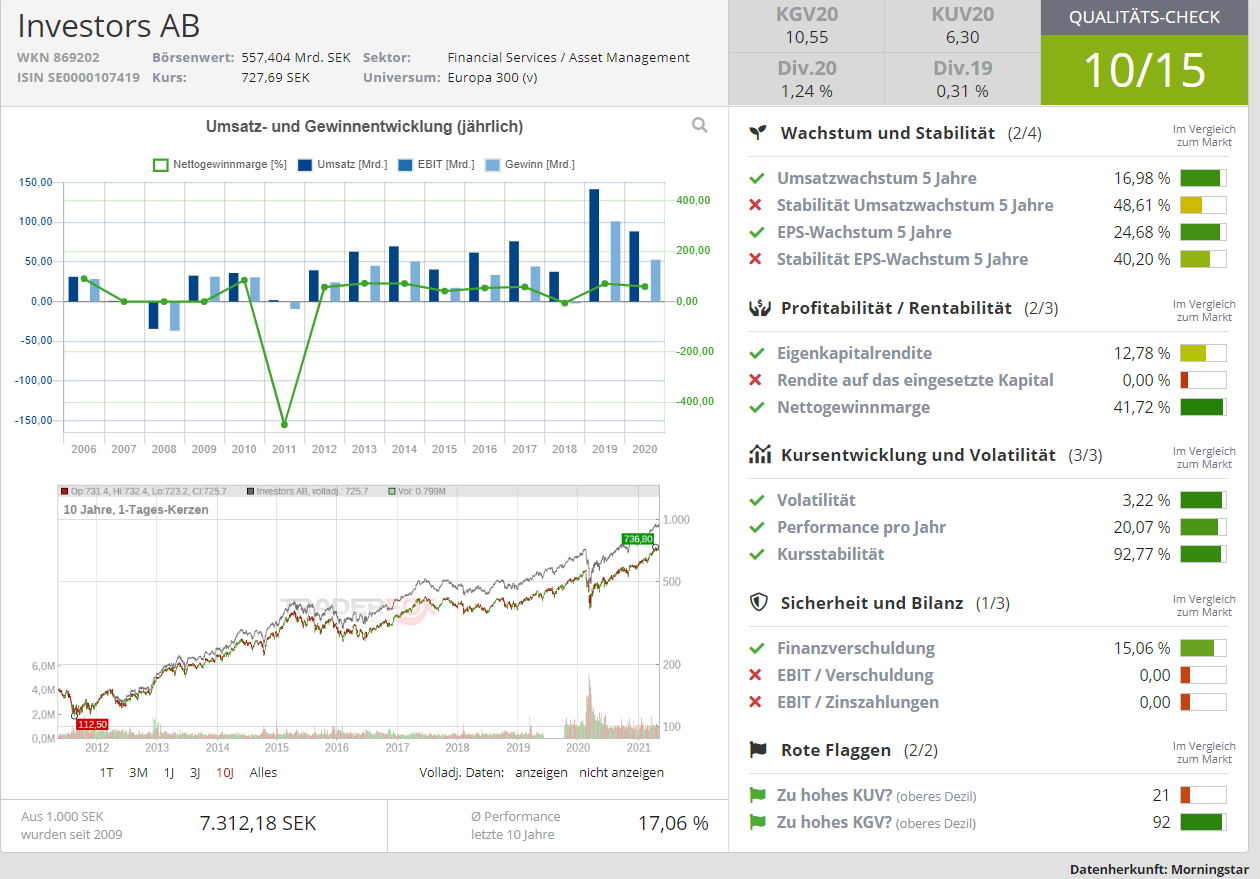Viewport: 1260px width, 879px height.
Task: Click the WKN 869202 text
Action: (58, 57)
